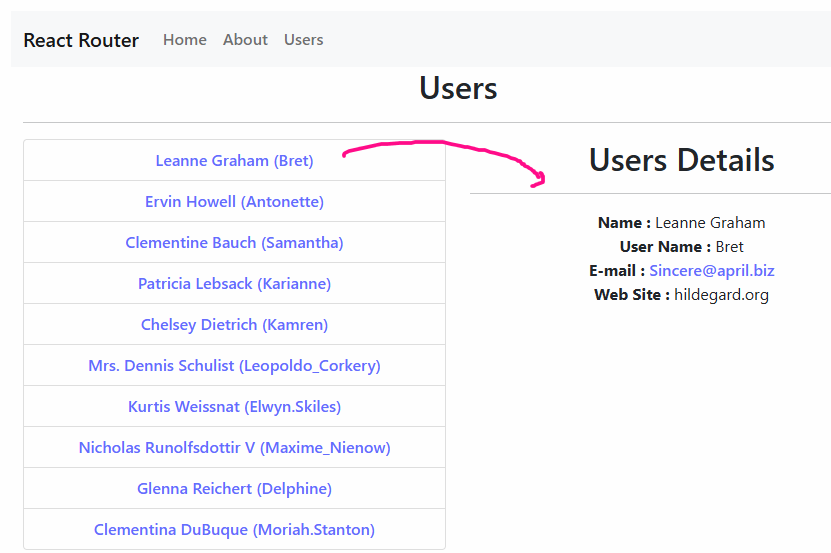Screen dimensions: 831x553
Task: Click Patricia Lebsack (Karianne) list entry
Action: point(234,284)
